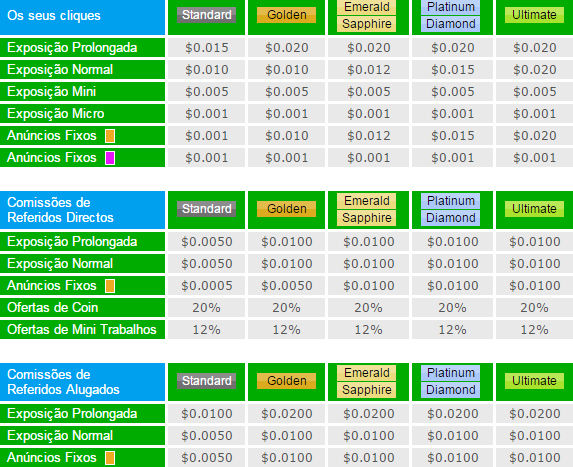
Task: Select Emerald badge in Referidos Alugados header
Action: coord(367,373)
